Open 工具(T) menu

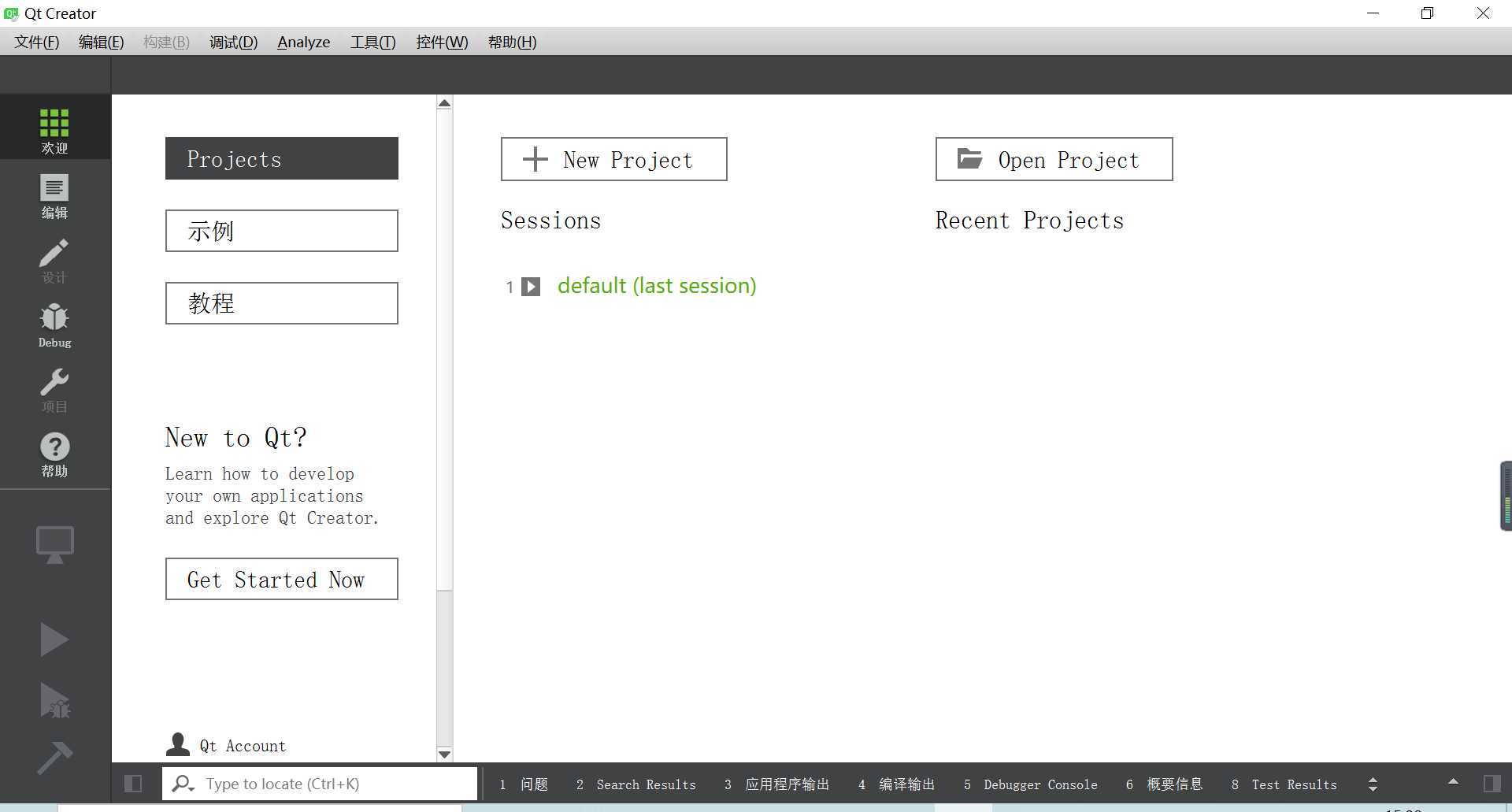click(372, 42)
